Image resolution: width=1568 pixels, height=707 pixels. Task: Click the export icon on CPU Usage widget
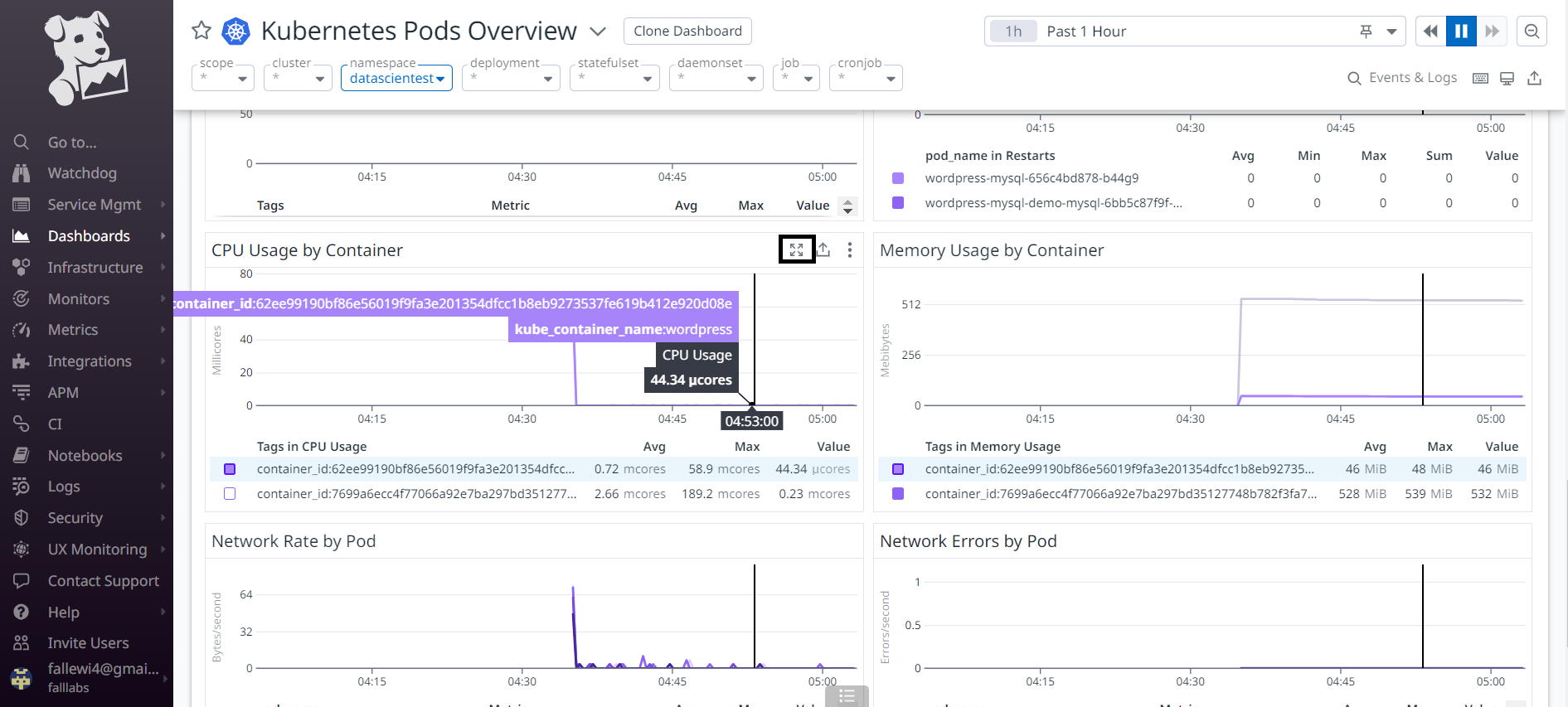pyautogui.click(x=823, y=249)
